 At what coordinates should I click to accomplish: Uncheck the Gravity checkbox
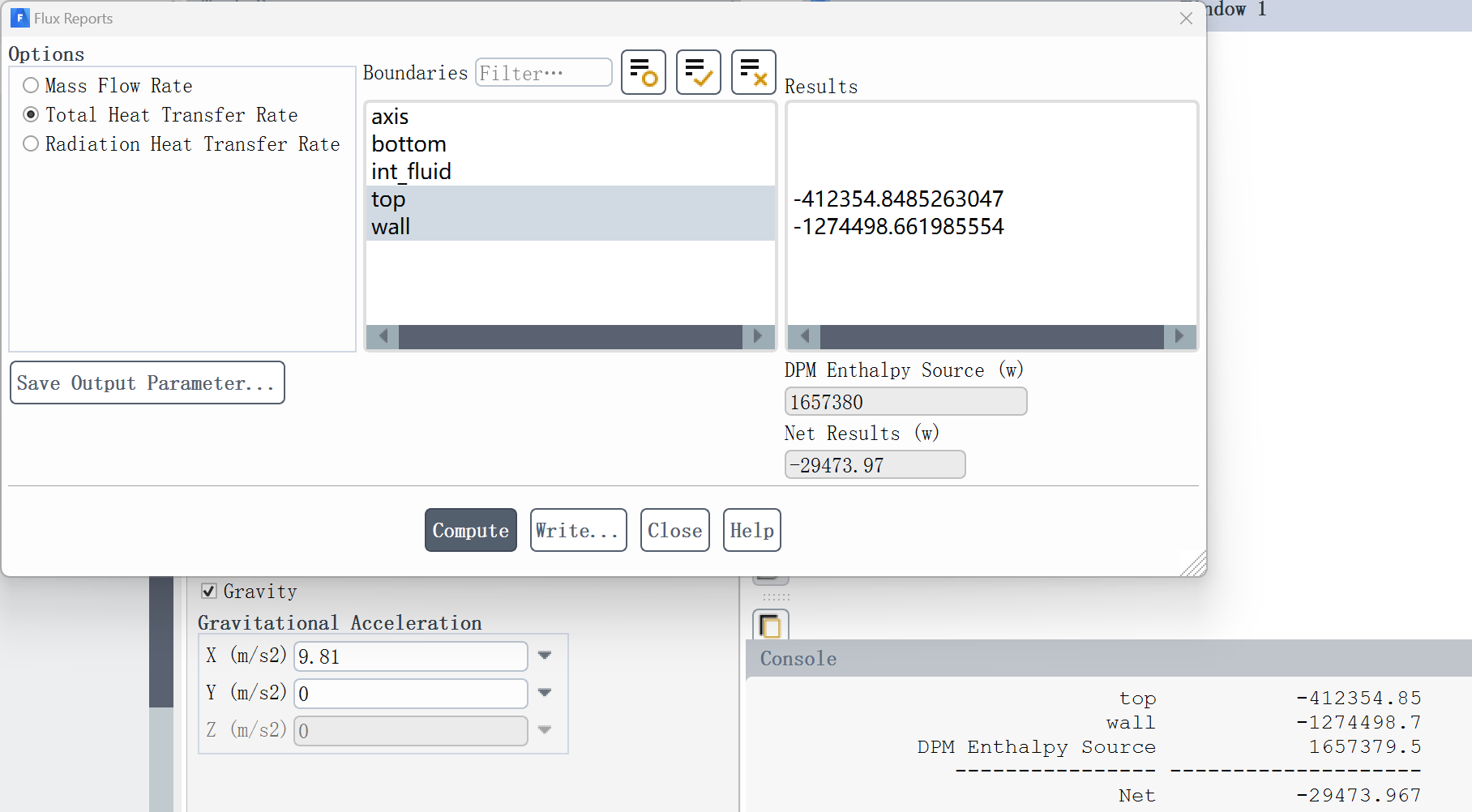(209, 592)
